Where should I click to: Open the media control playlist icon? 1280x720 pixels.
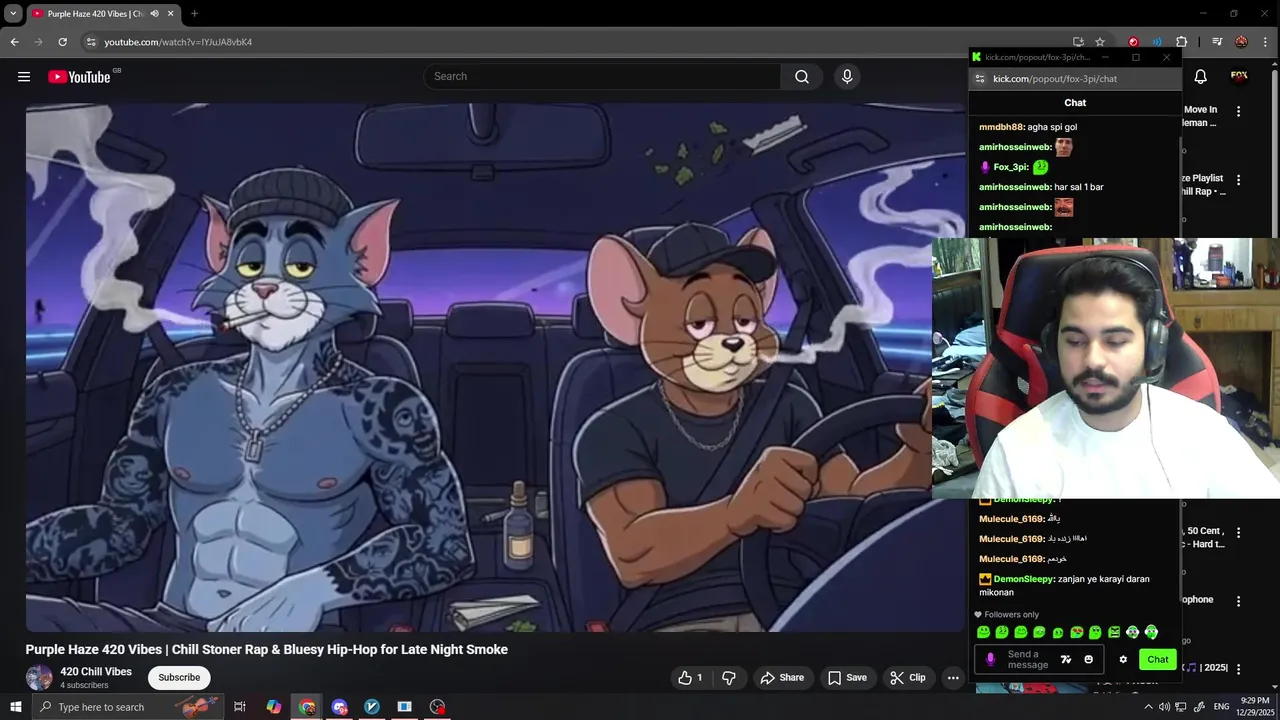click(x=1217, y=42)
